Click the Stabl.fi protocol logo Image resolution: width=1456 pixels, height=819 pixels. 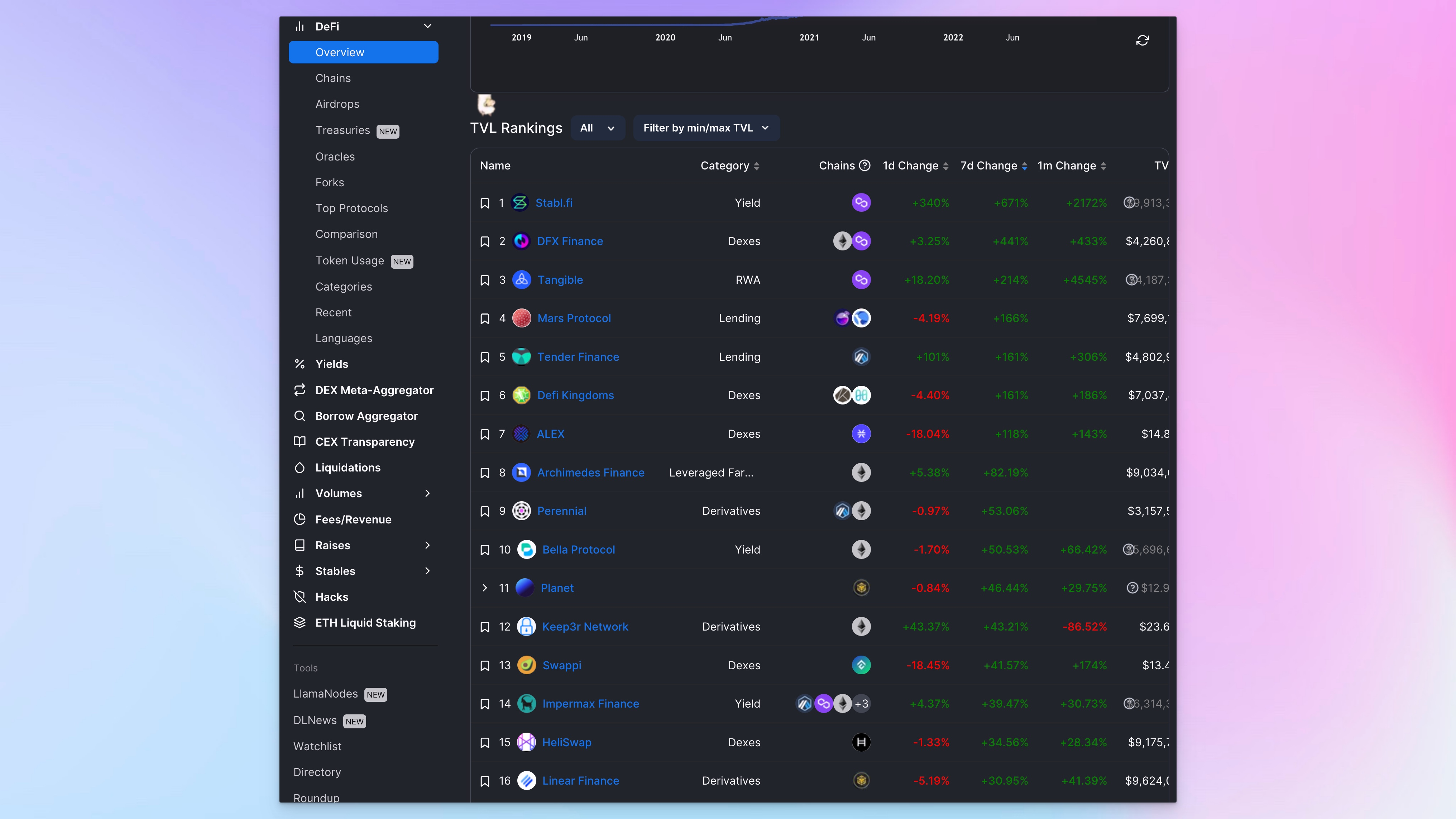coord(519,202)
